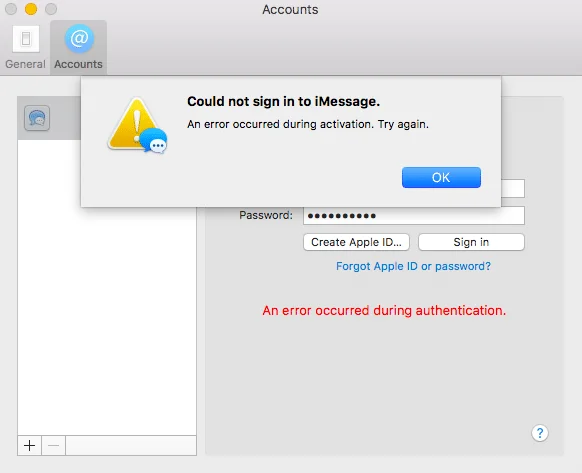Image resolution: width=582 pixels, height=473 pixels.
Task: Click OK in the iMessage error dialog
Action: coord(441,177)
